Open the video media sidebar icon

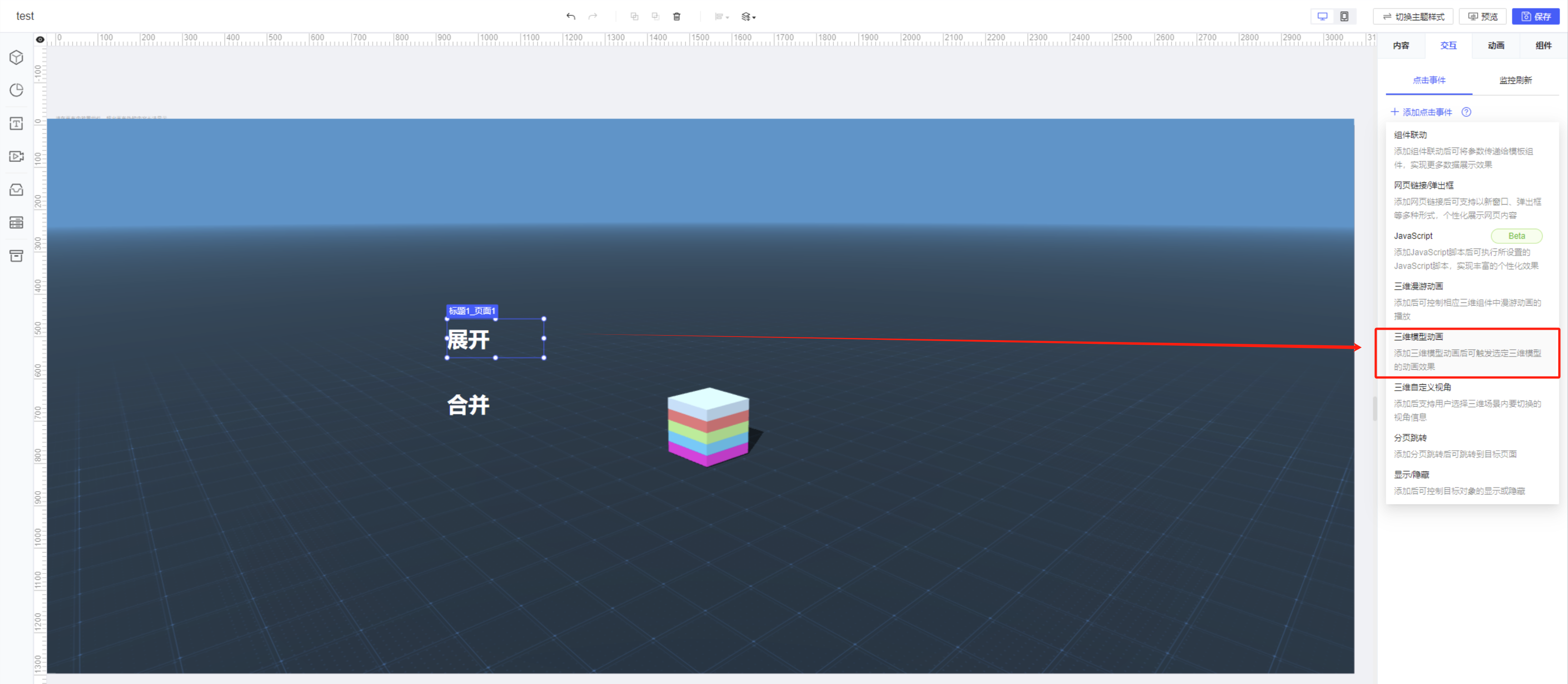[x=16, y=156]
